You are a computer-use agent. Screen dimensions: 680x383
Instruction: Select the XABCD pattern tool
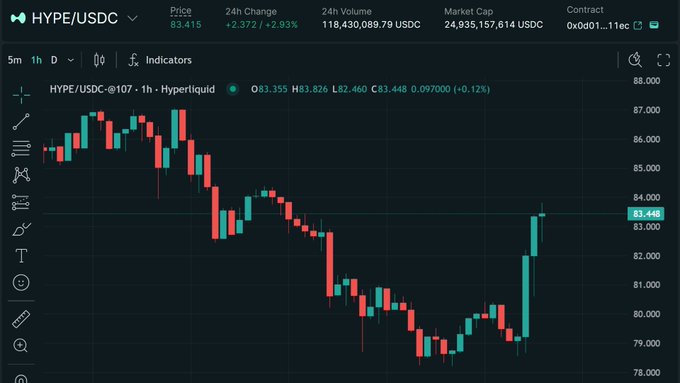[21, 175]
